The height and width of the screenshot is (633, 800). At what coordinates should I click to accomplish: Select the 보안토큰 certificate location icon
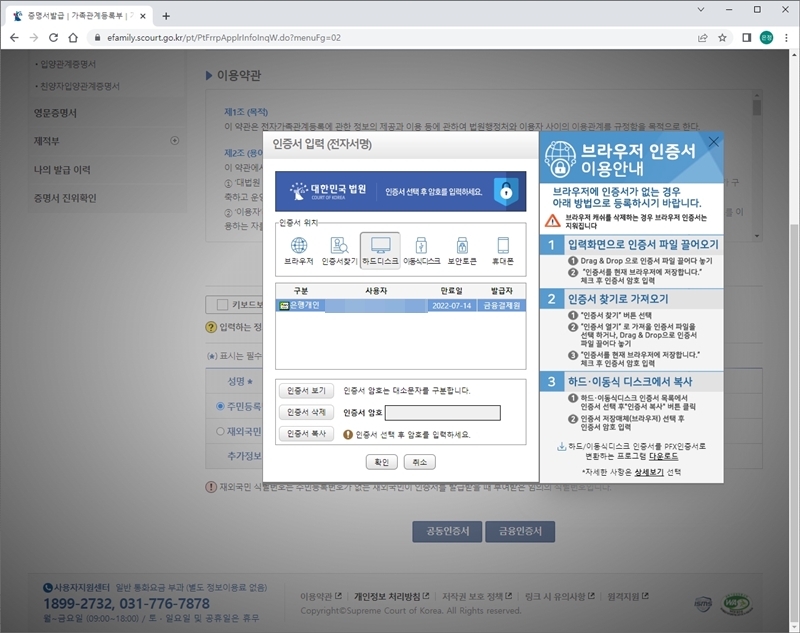pos(462,250)
